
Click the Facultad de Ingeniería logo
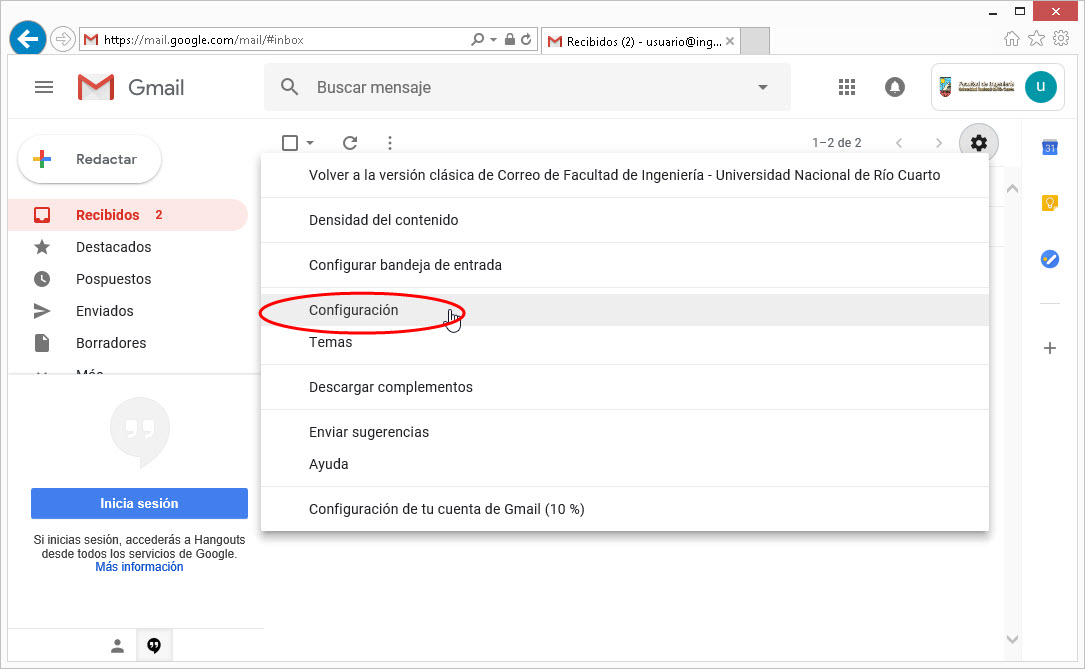coord(976,87)
